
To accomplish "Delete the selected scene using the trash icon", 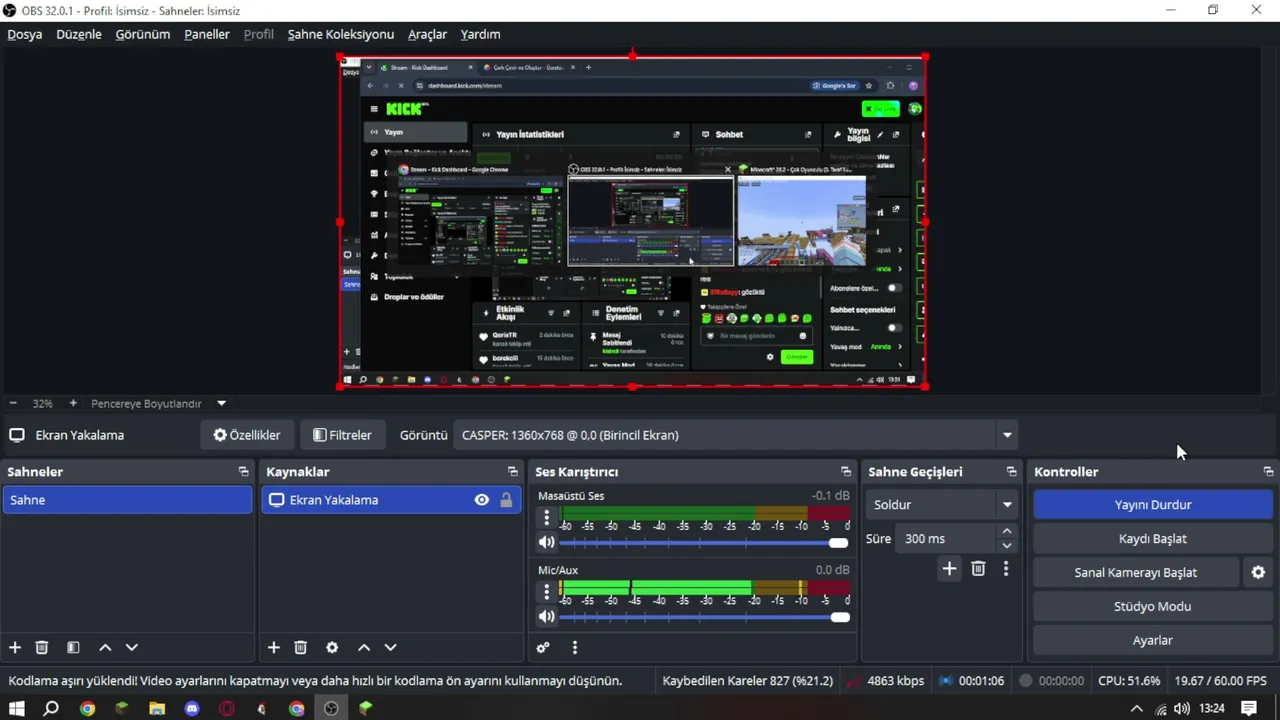I will (42, 648).
